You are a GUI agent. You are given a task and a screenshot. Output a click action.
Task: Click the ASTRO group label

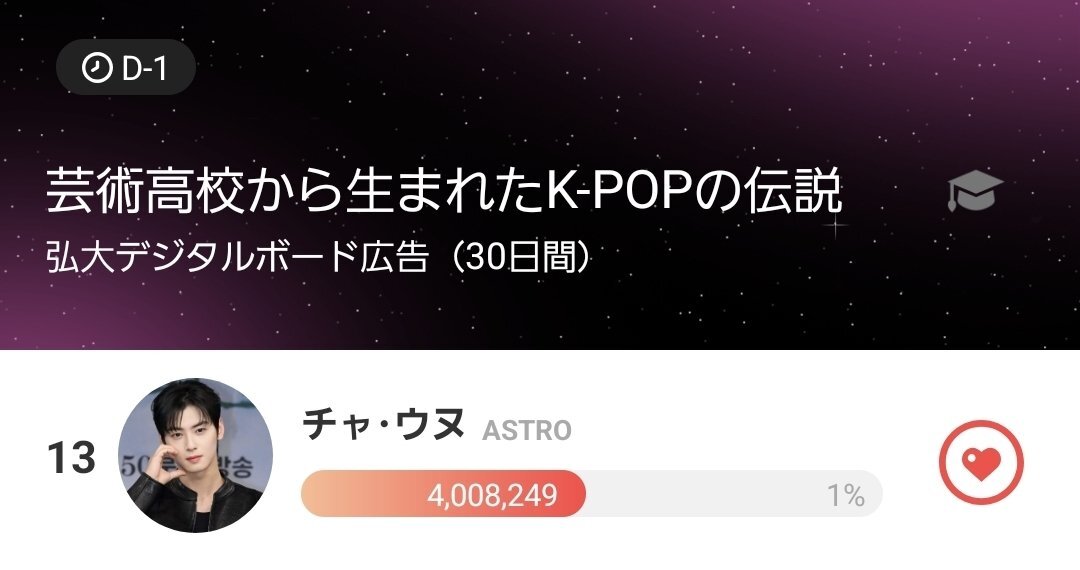pos(527,431)
